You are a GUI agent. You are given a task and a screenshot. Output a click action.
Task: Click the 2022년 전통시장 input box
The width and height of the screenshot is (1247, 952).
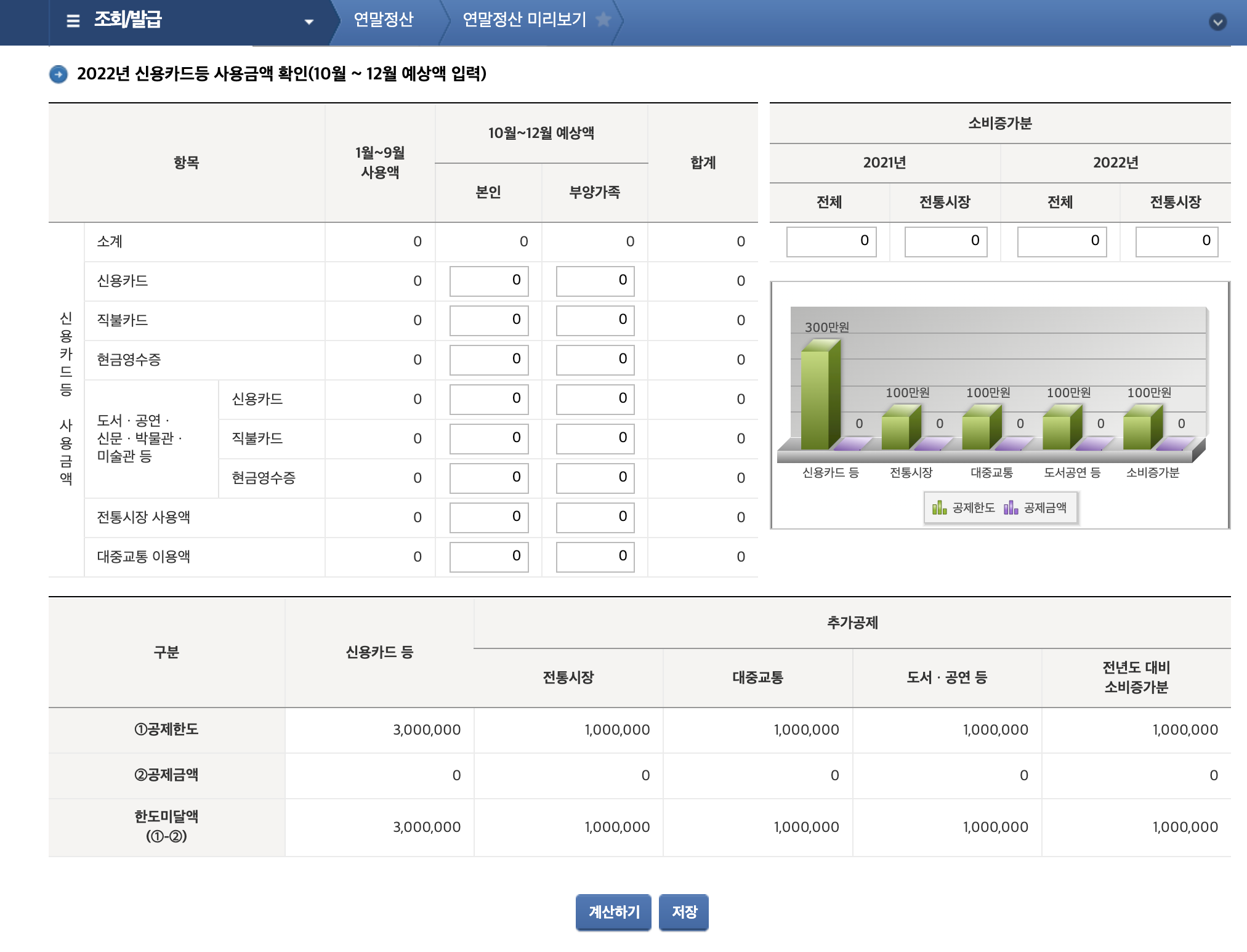(x=1176, y=241)
